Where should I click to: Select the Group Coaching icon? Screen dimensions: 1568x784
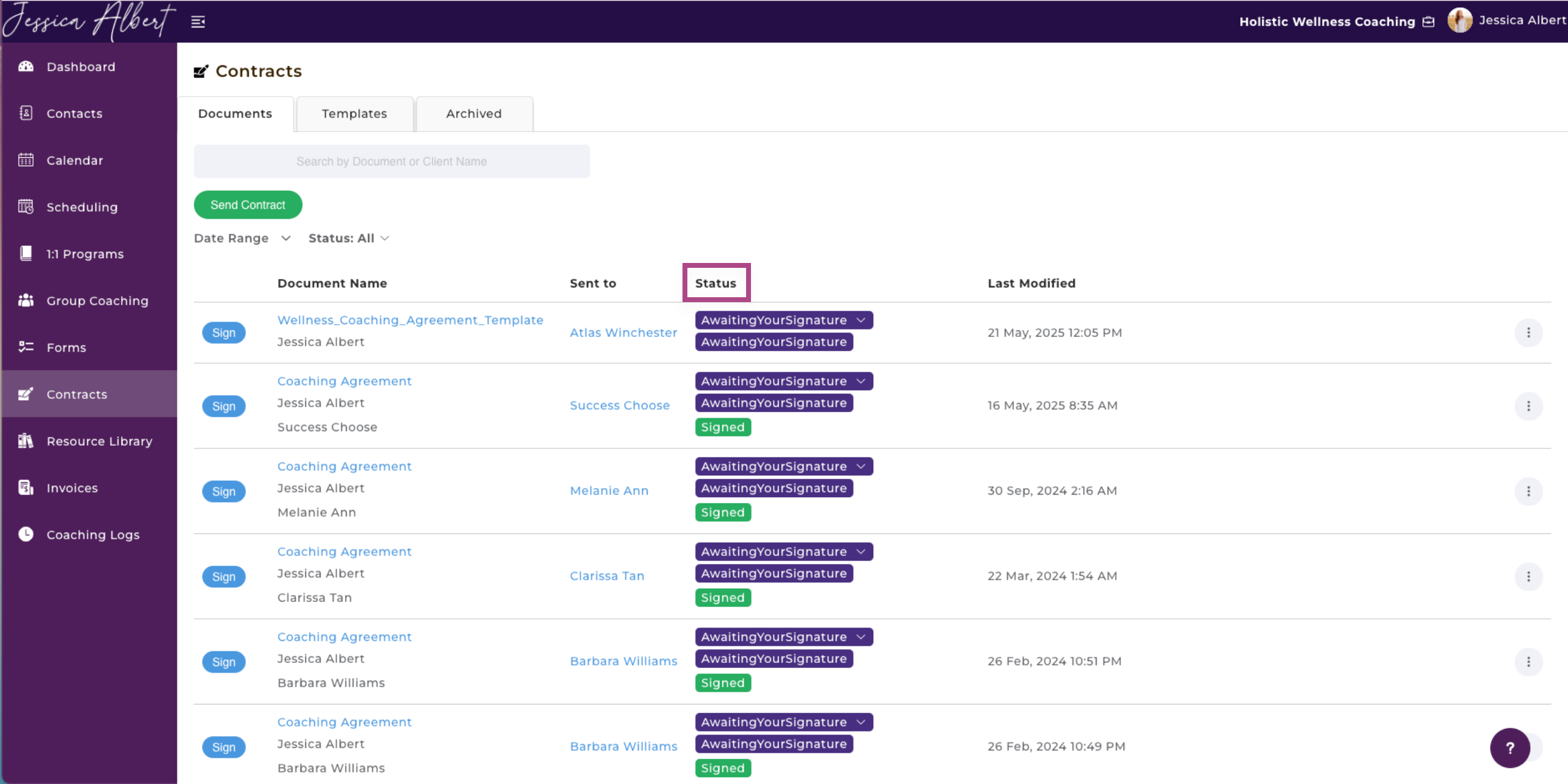click(x=26, y=300)
